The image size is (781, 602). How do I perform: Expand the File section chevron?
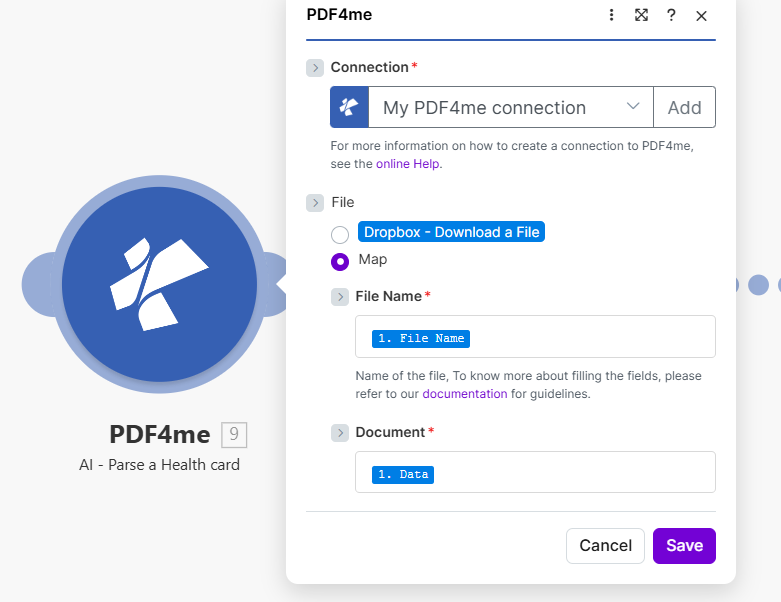(315, 203)
